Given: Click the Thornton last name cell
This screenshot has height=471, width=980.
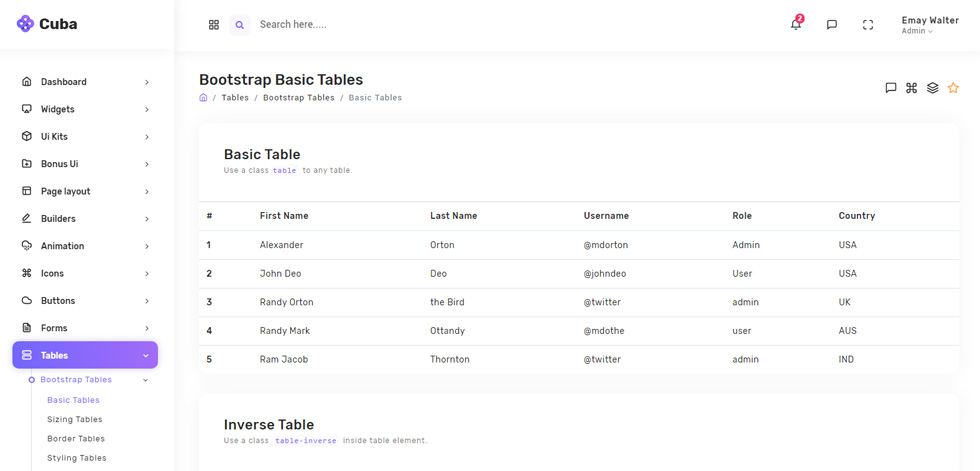Looking at the screenshot, I should pos(449,359).
